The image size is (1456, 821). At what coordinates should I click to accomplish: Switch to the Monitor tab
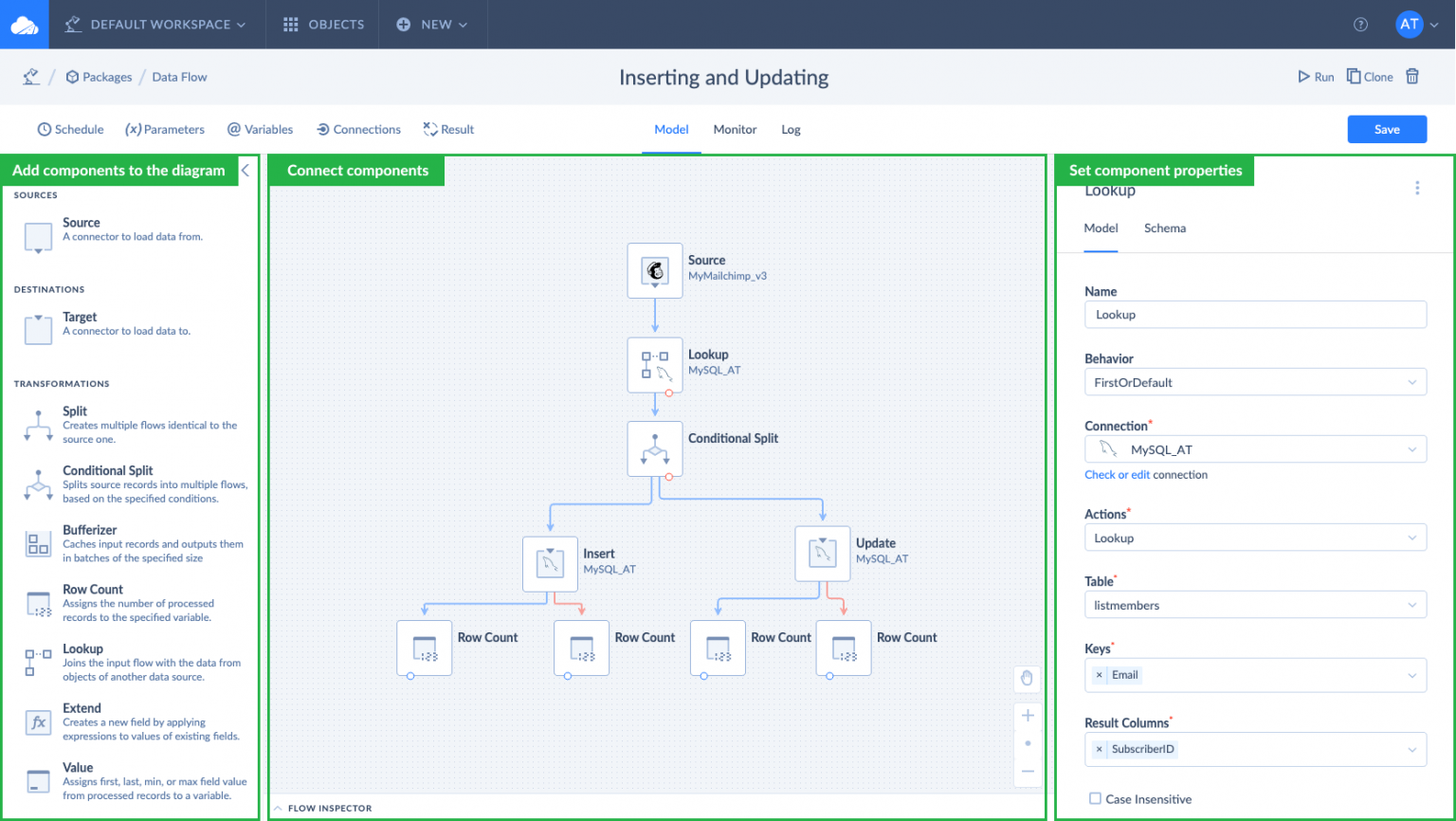tap(735, 130)
